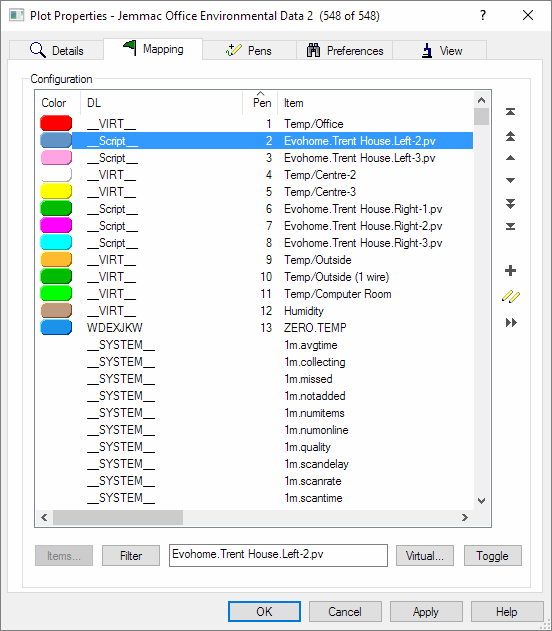Click the yellow pens icon
The image size is (552, 631).
click(x=511, y=297)
